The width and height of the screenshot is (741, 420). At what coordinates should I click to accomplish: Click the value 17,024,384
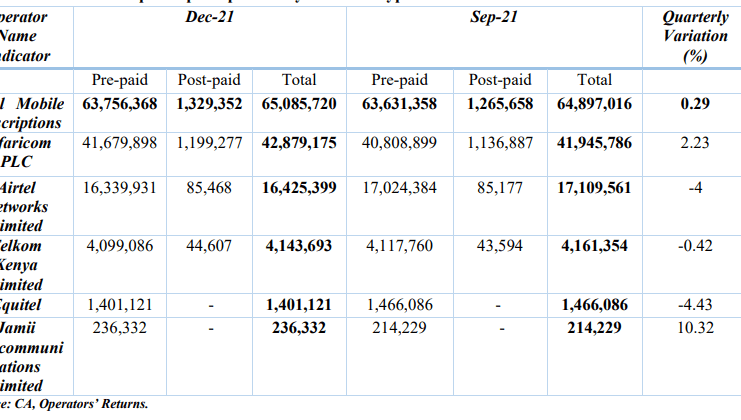399,188
